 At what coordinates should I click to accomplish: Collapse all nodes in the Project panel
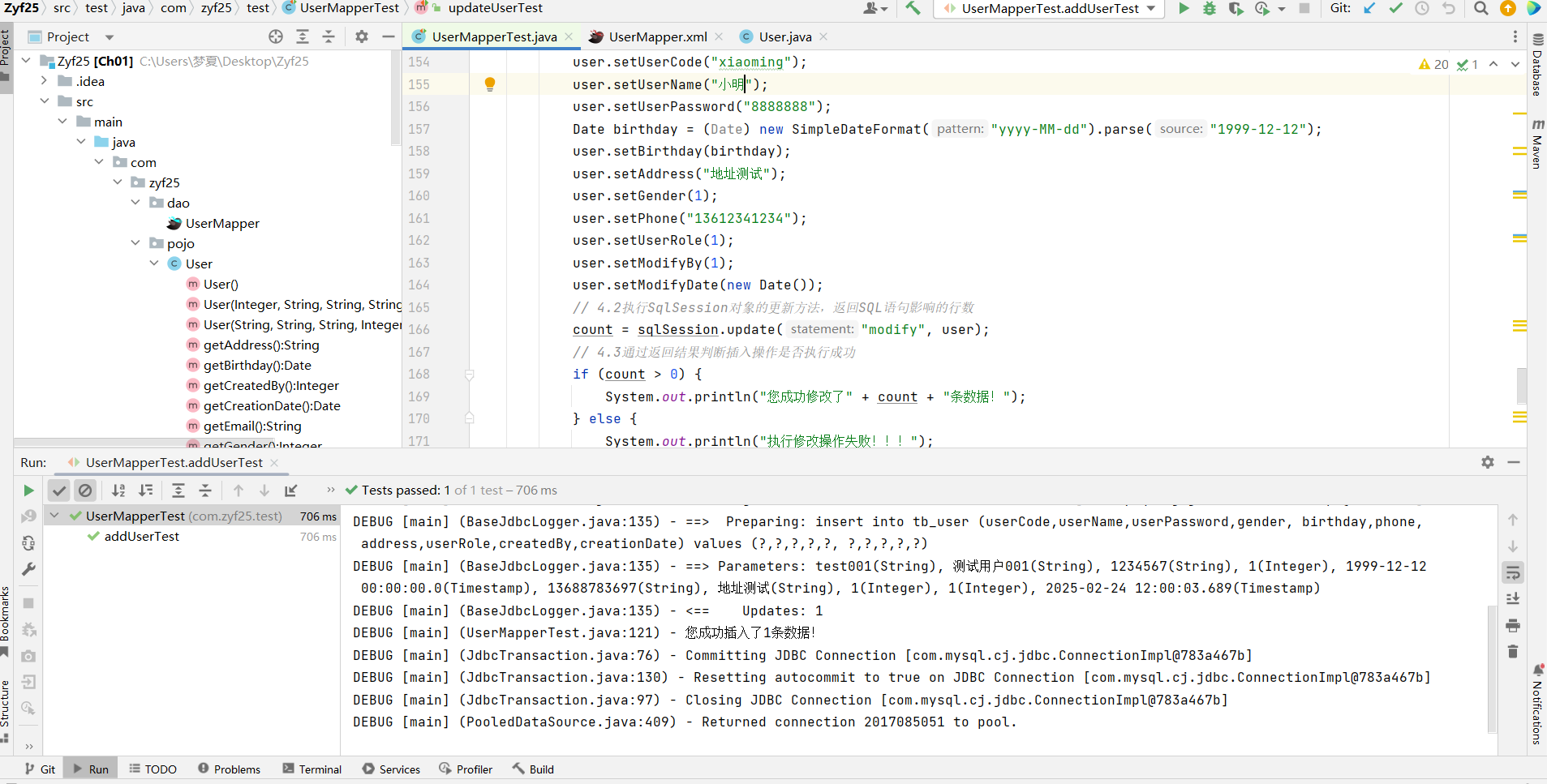[329, 36]
